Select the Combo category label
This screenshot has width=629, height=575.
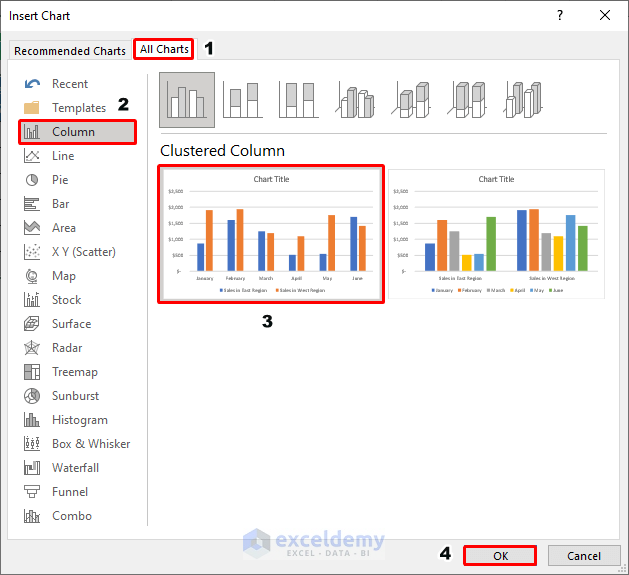72,516
